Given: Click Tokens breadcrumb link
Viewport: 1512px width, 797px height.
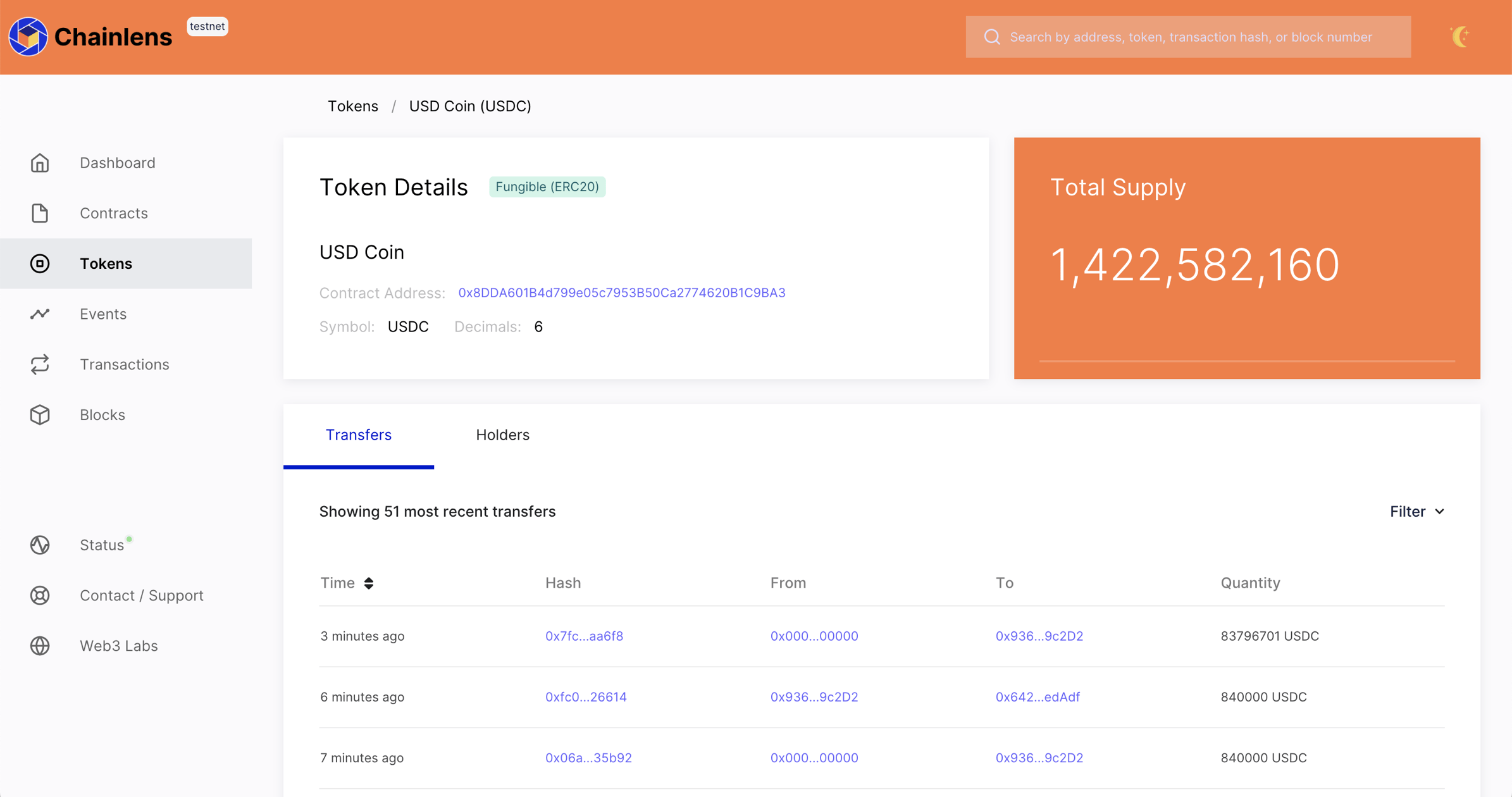Looking at the screenshot, I should (352, 106).
